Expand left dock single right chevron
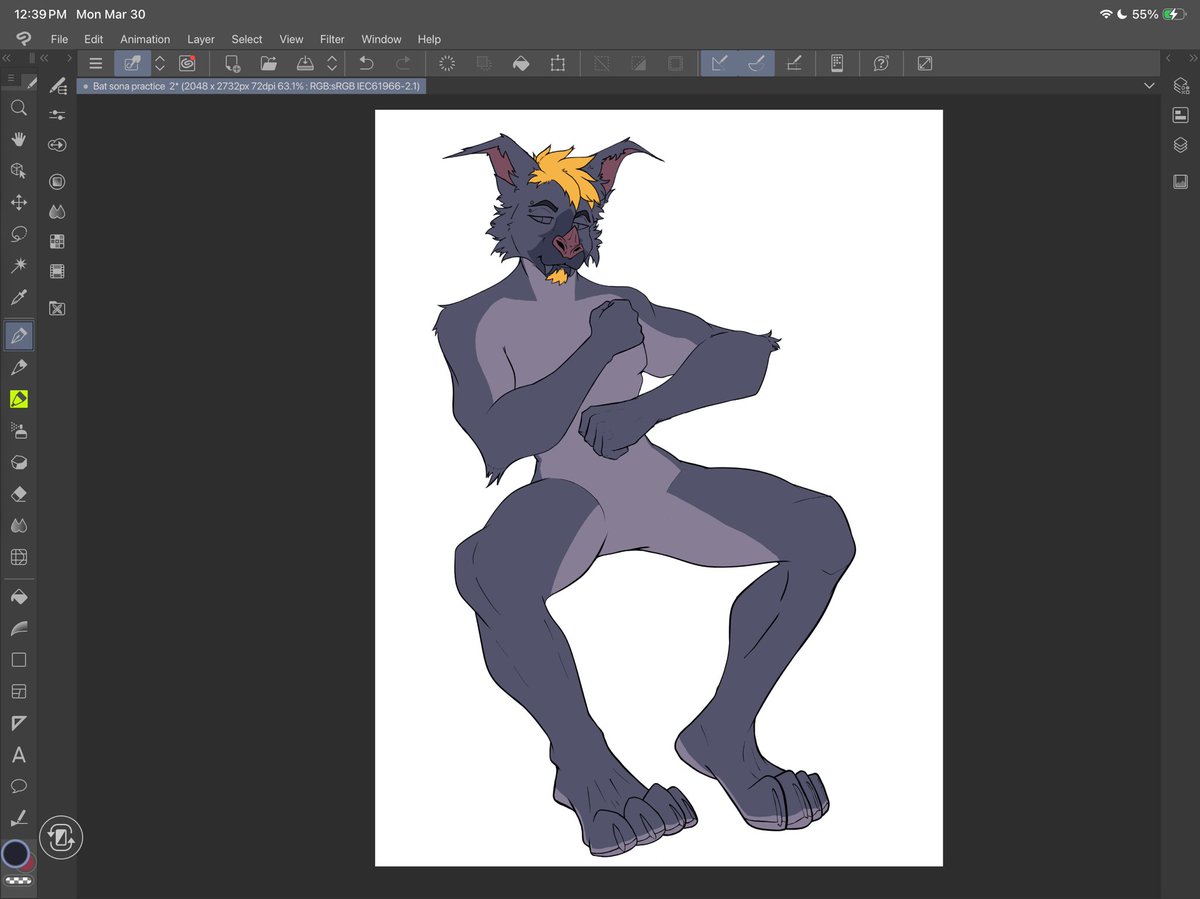Viewport: 1200px width, 899px height. pyautogui.click(x=69, y=58)
